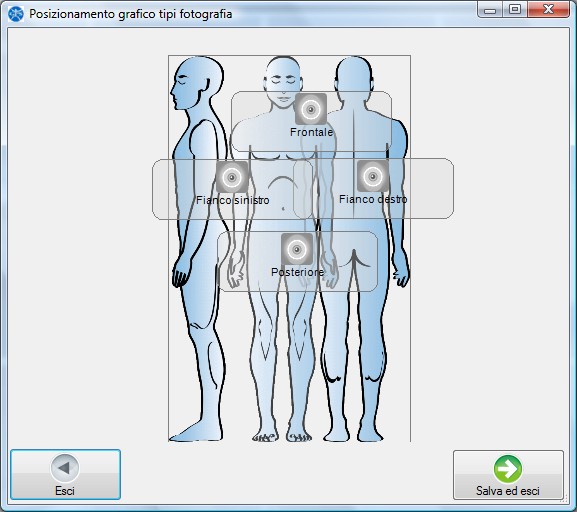This screenshot has height=512, width=577.
Task: Click Salva ed esci button
Action: [x=508, y=475]
